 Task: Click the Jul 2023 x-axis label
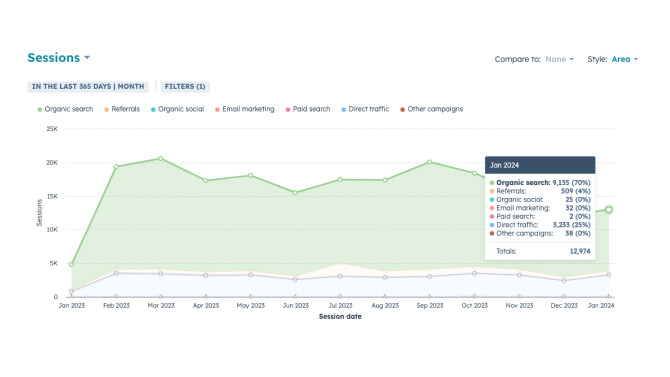[340, 306]
